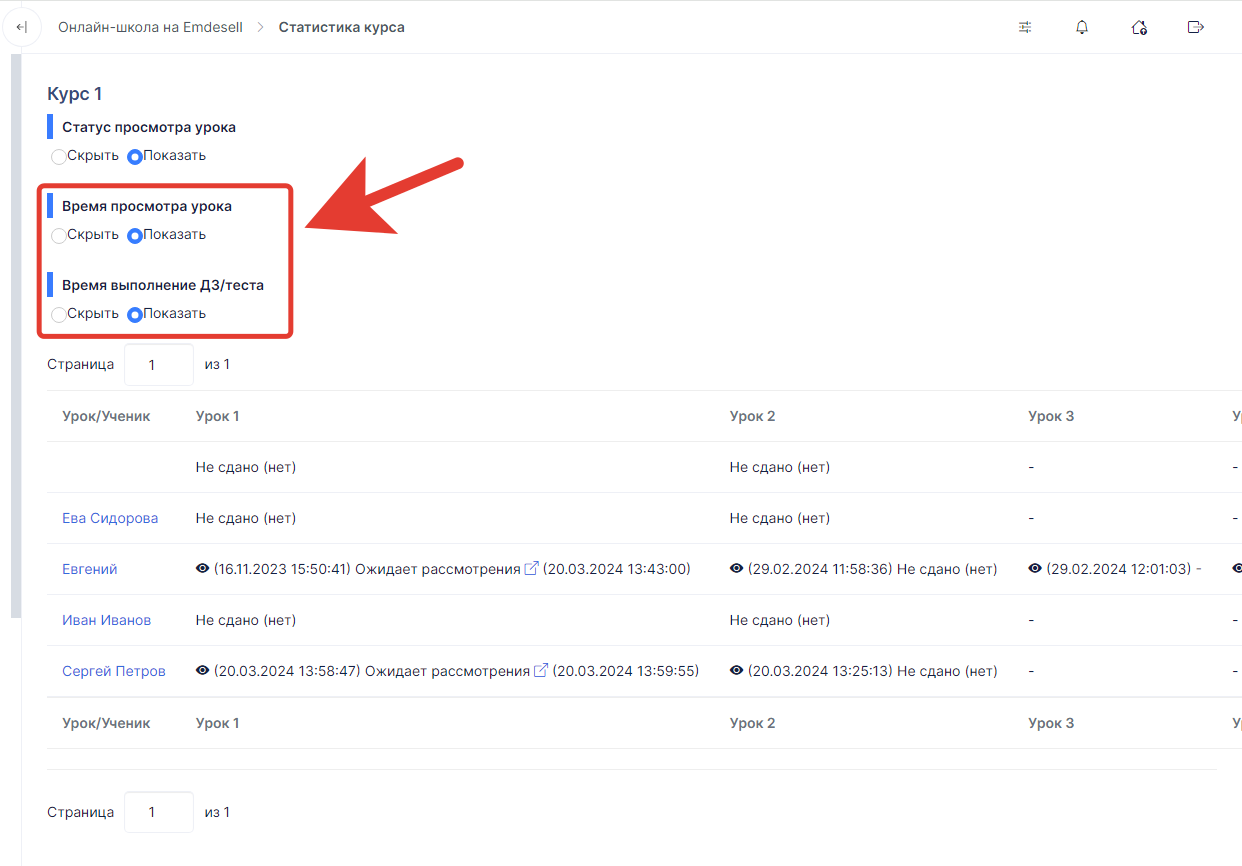Click the Онлайн-школа на Emdesell breadcrumb
This screenshot has width=1242, height=866.
pos(149,27)
